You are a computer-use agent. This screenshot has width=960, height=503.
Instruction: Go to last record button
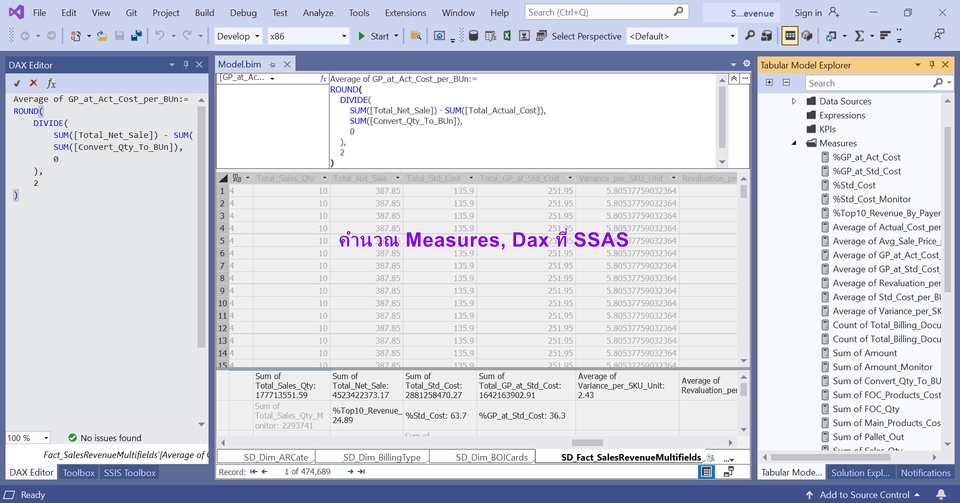361,472
